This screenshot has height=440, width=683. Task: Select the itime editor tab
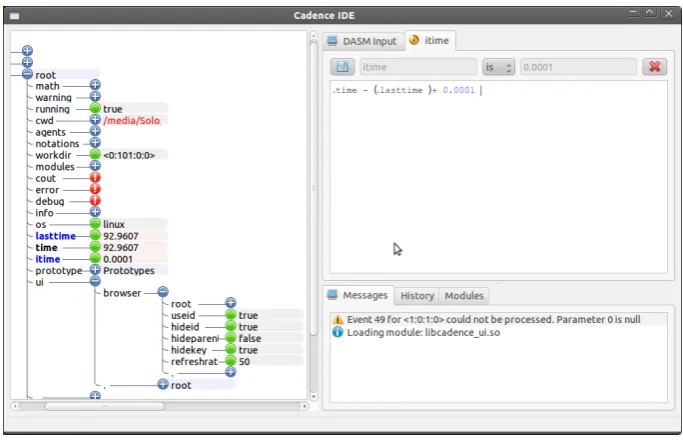coord(430,41)
